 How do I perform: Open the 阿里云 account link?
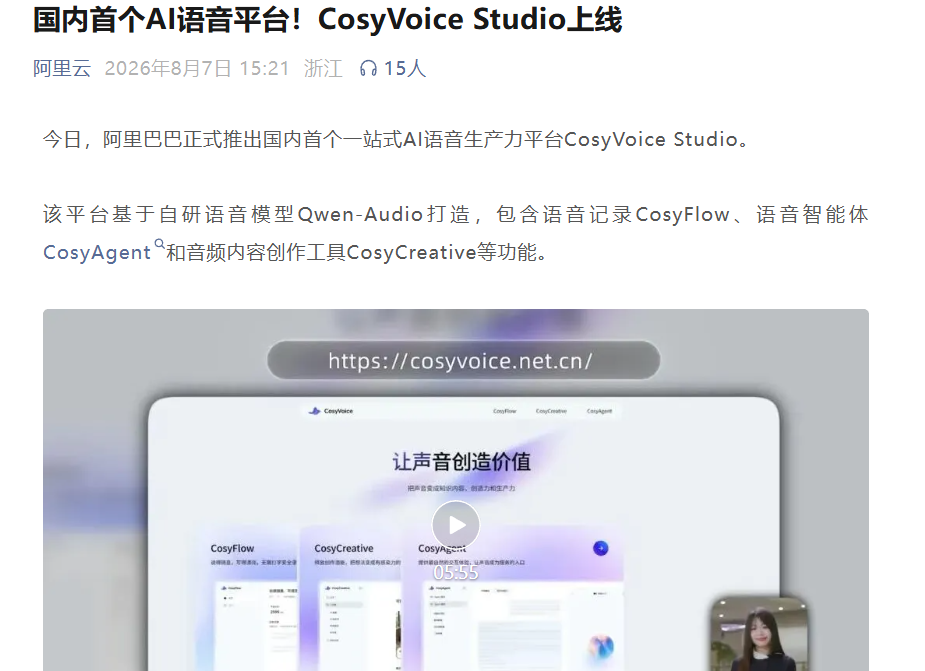click(62, 68)
